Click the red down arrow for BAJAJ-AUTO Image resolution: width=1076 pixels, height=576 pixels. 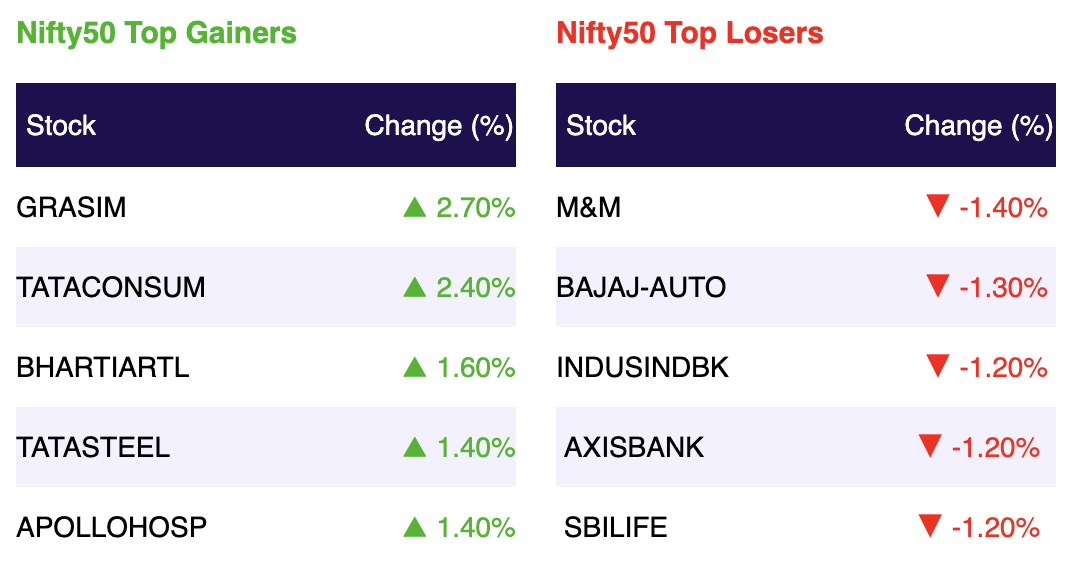937,286
